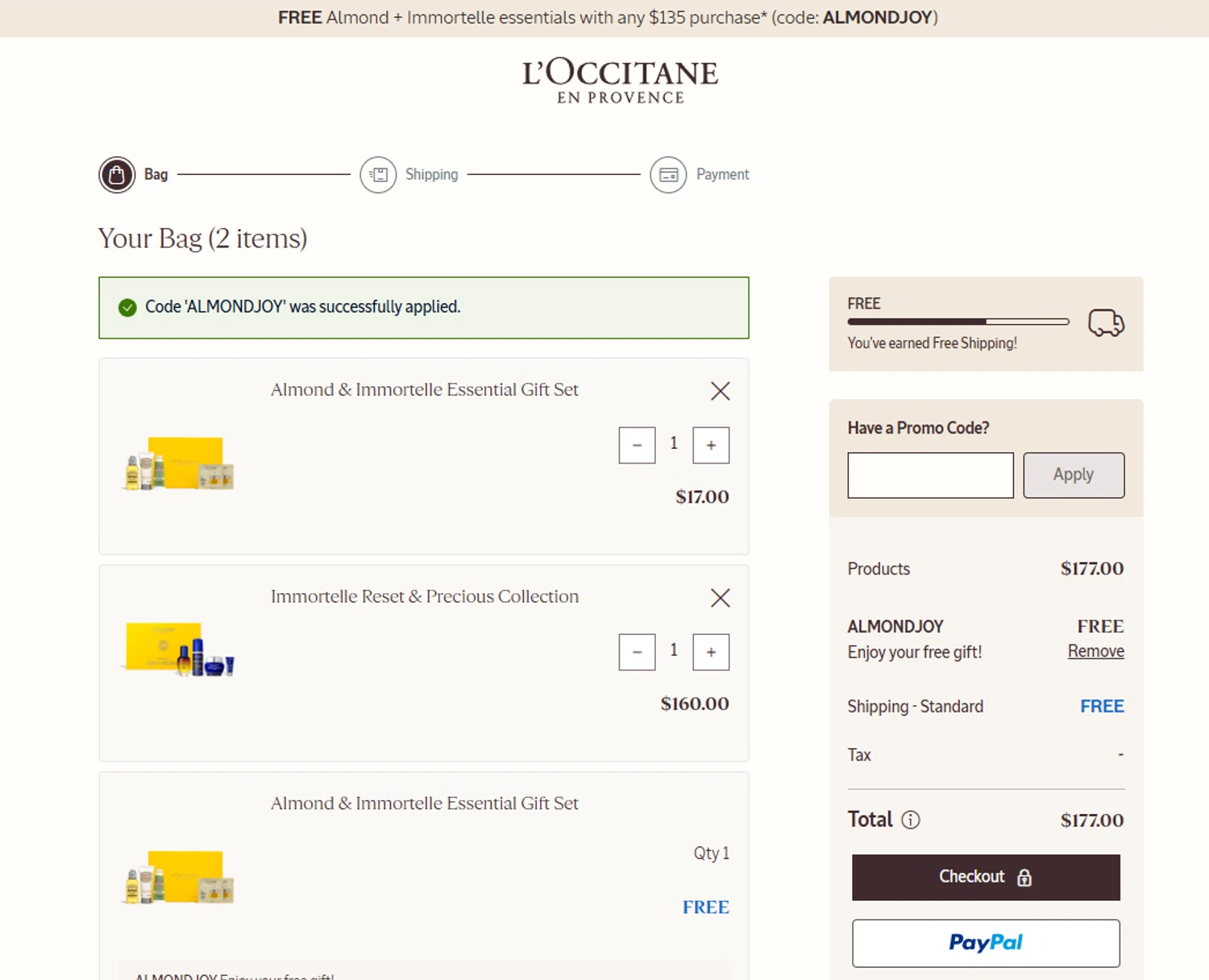This screenshot has width=1209, height=980.
Task: Click the 'Qty 1' text on free gift
Action: pos(712,853)
